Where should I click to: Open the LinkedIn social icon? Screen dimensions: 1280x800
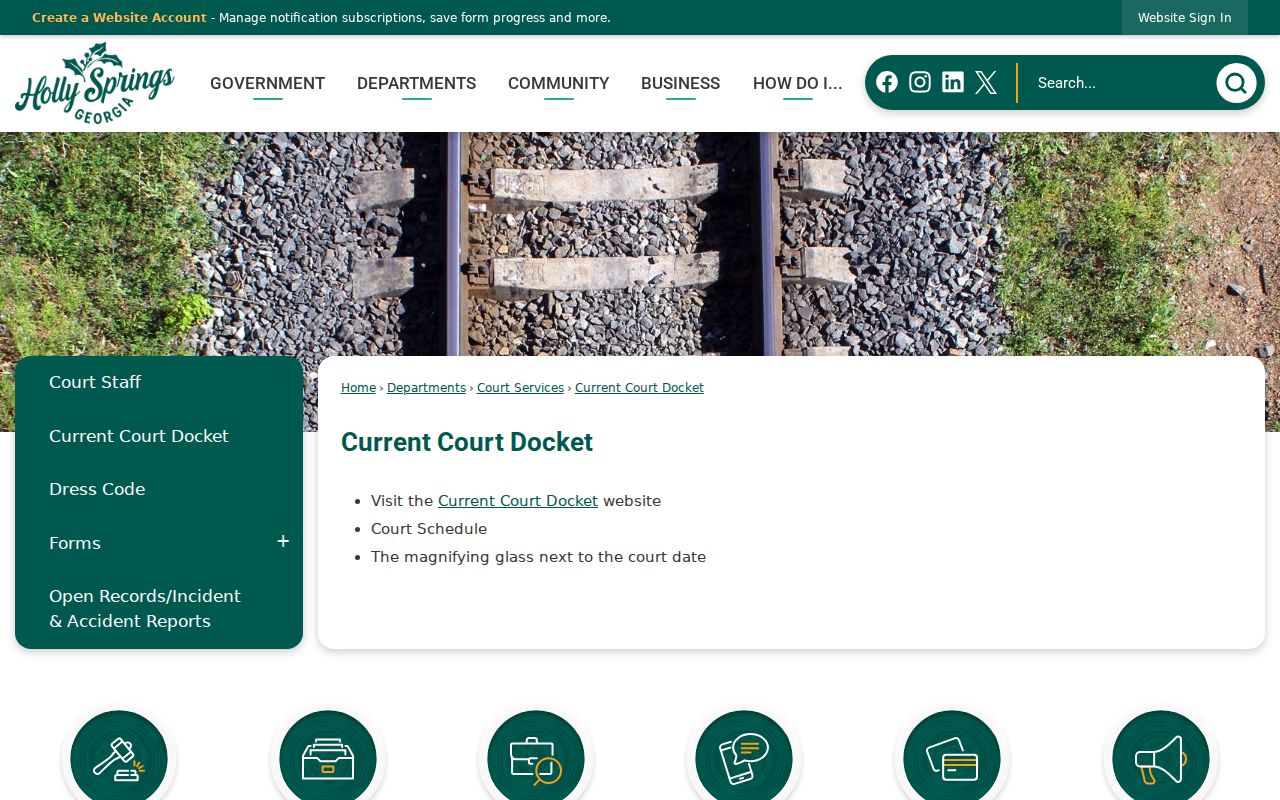pyautogui.click(x=953, y=82)
